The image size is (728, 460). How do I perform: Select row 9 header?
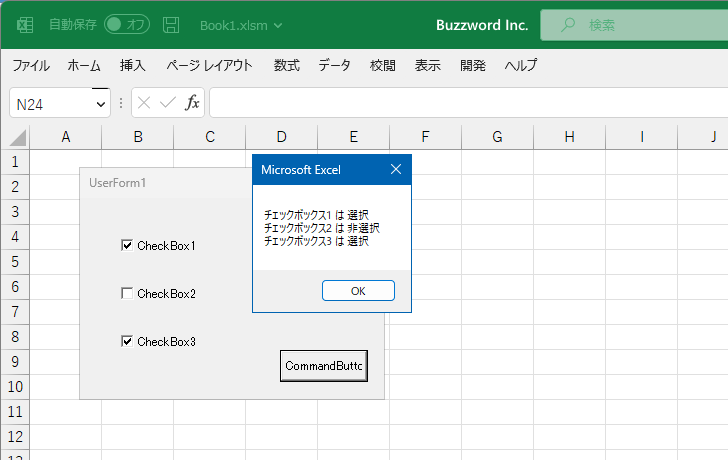click(x=15, y=362)
